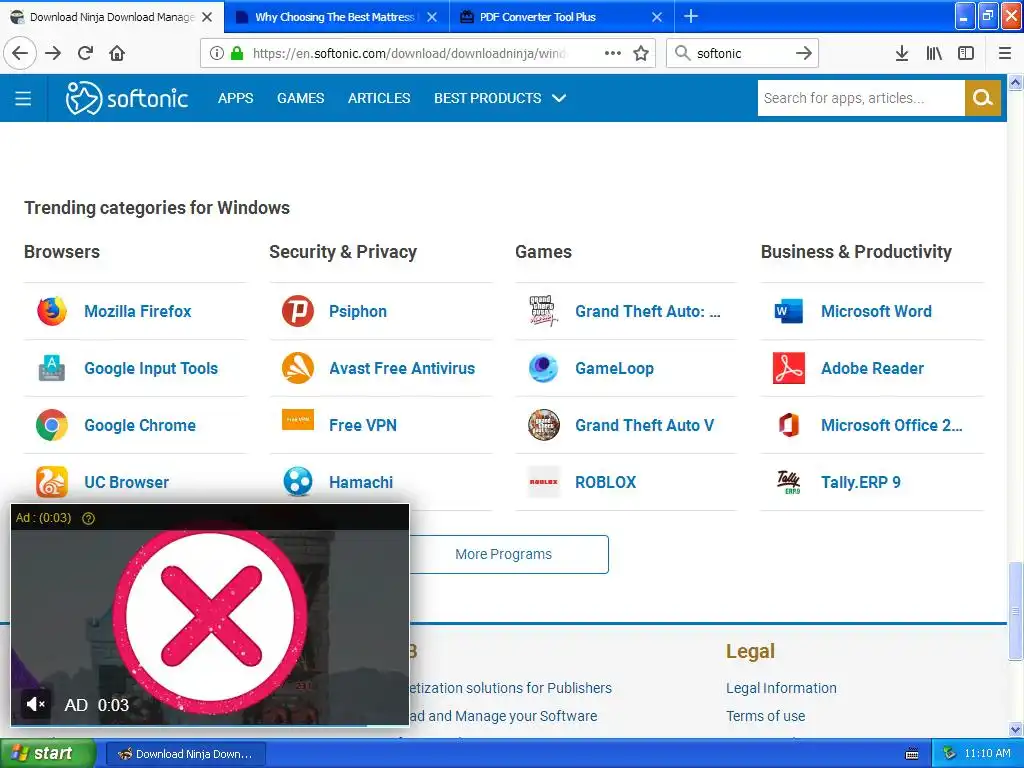Click the Tally.ERP 9 icon
The width and height of the screenshot is (1024, 768).
pos(789,482)
